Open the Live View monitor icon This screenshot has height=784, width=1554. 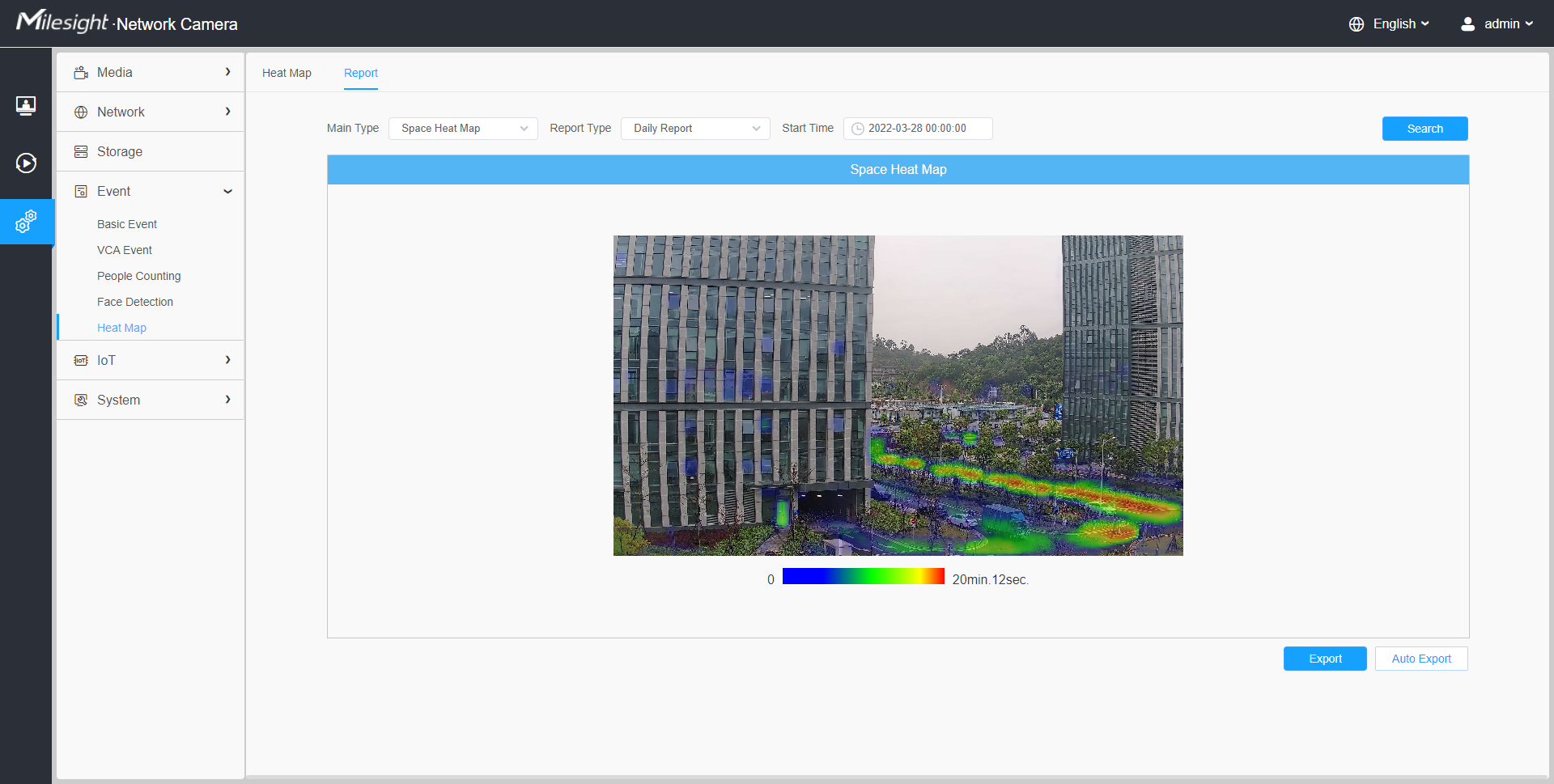[x=26, y=106]
